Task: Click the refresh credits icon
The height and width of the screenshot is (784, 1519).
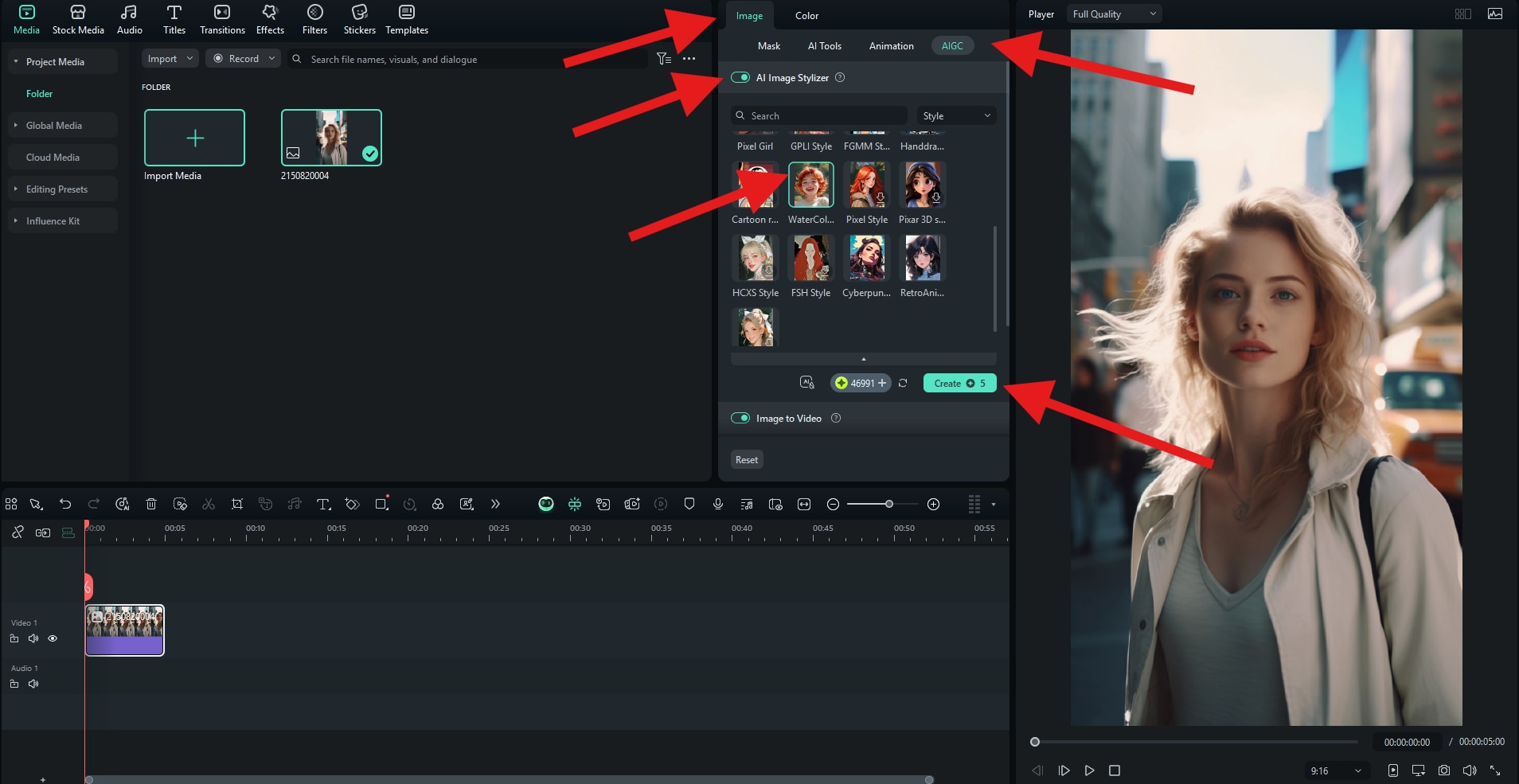Action: pyautogui.click(x=903, y=383)
